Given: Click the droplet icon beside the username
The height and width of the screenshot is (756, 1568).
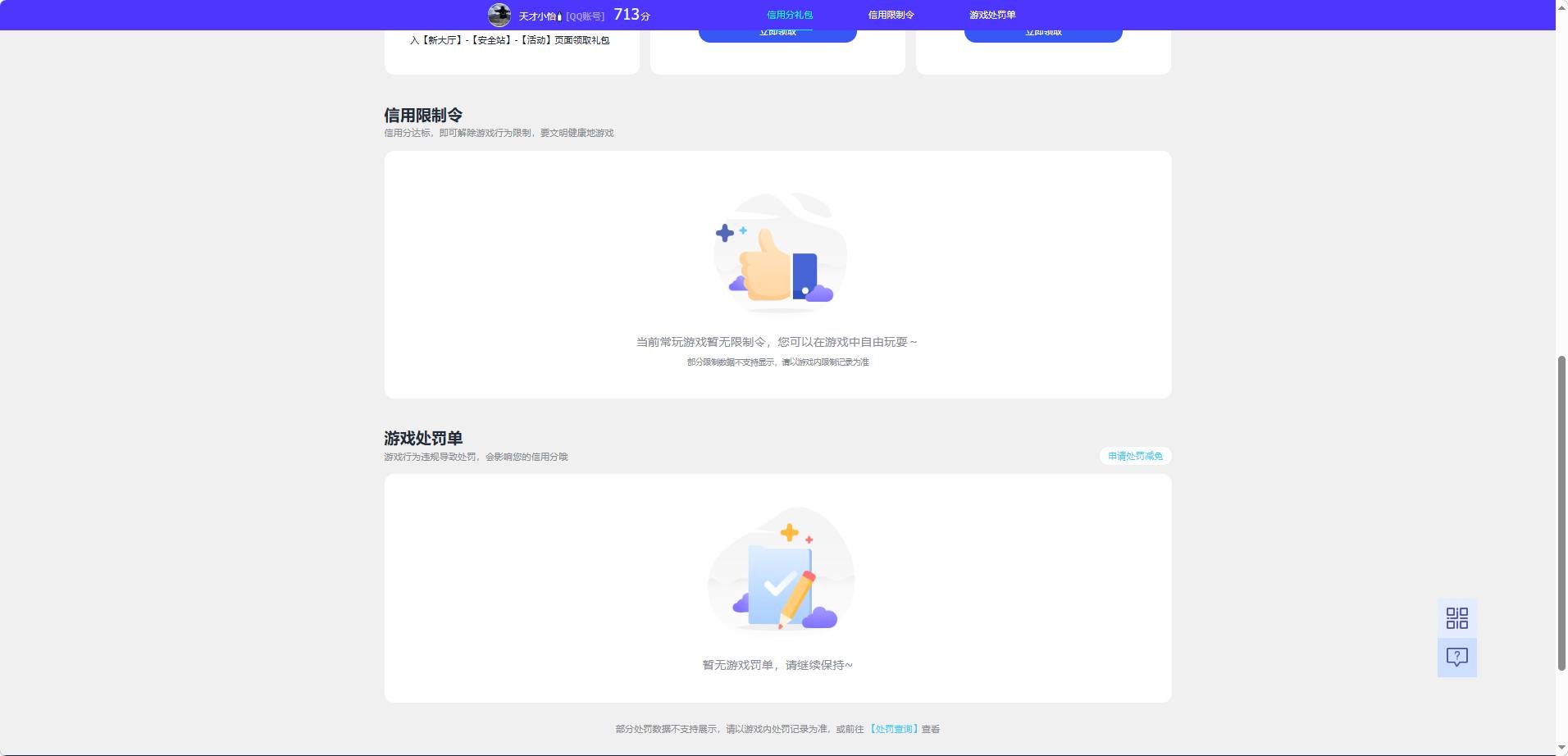Looking at the screenshot, I should pyautogui.click(x=558, y=14).
